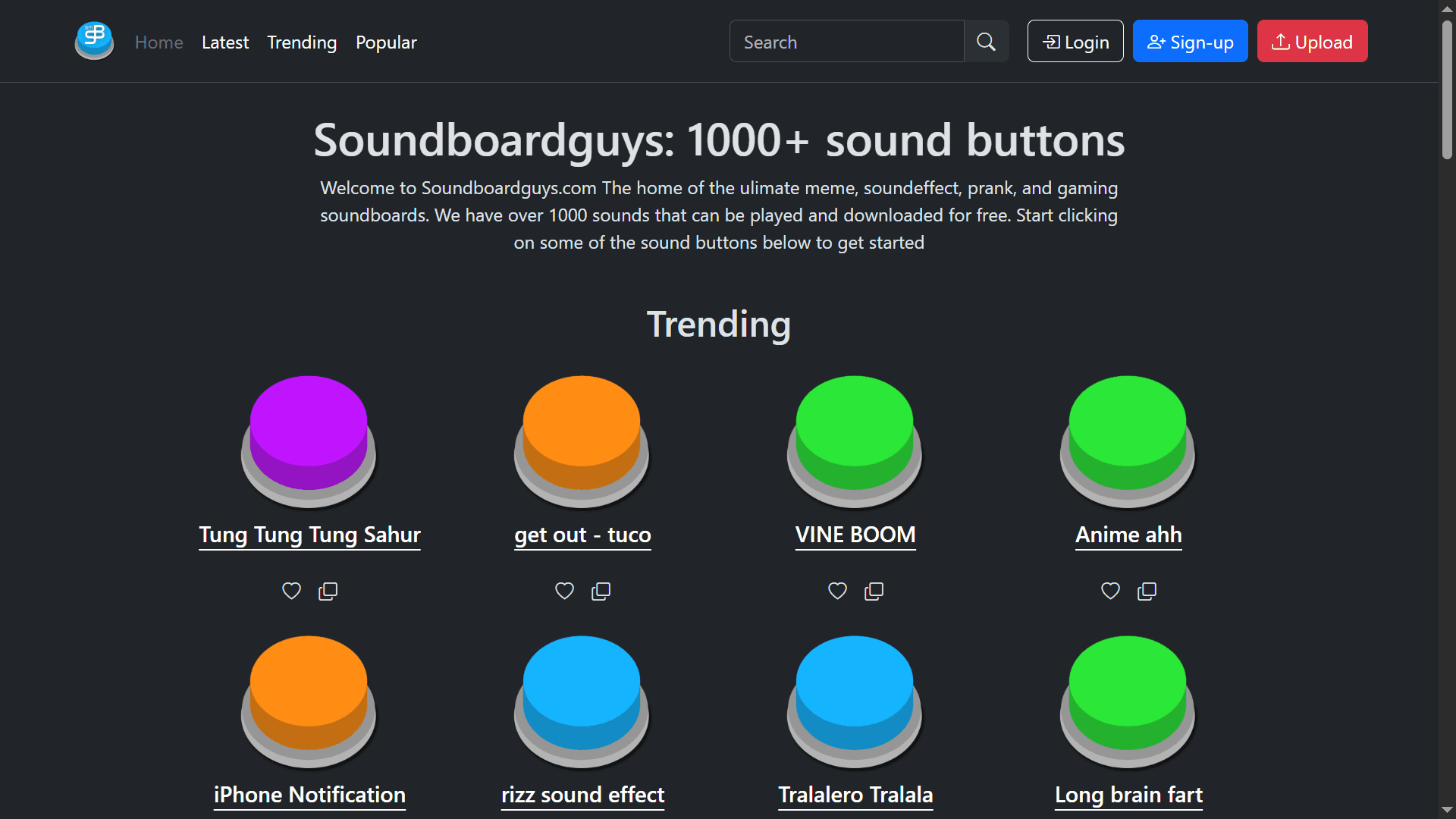Copy the get out - tuco sound
The width and height of the screenshot is (1456, 819).
point(601,591)
